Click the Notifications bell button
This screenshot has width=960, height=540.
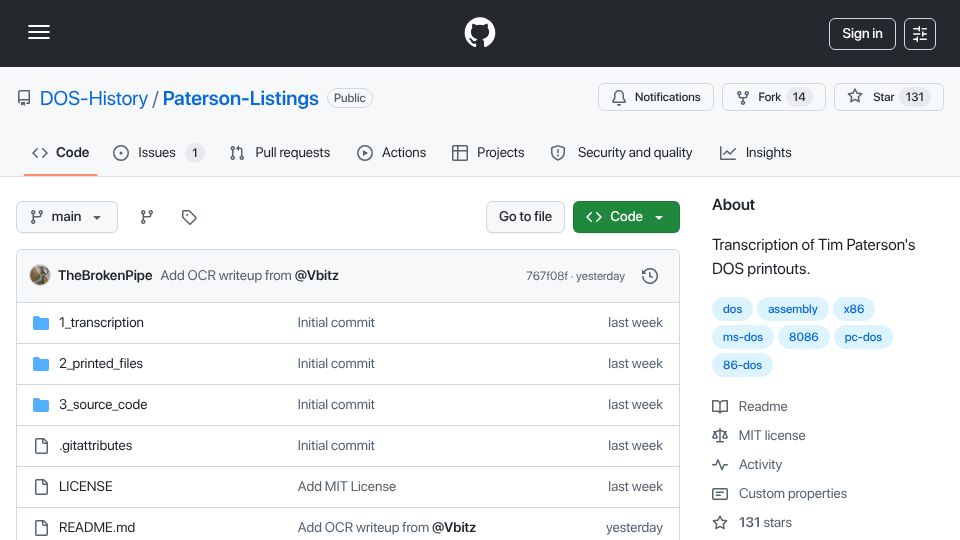click(656, 97)
